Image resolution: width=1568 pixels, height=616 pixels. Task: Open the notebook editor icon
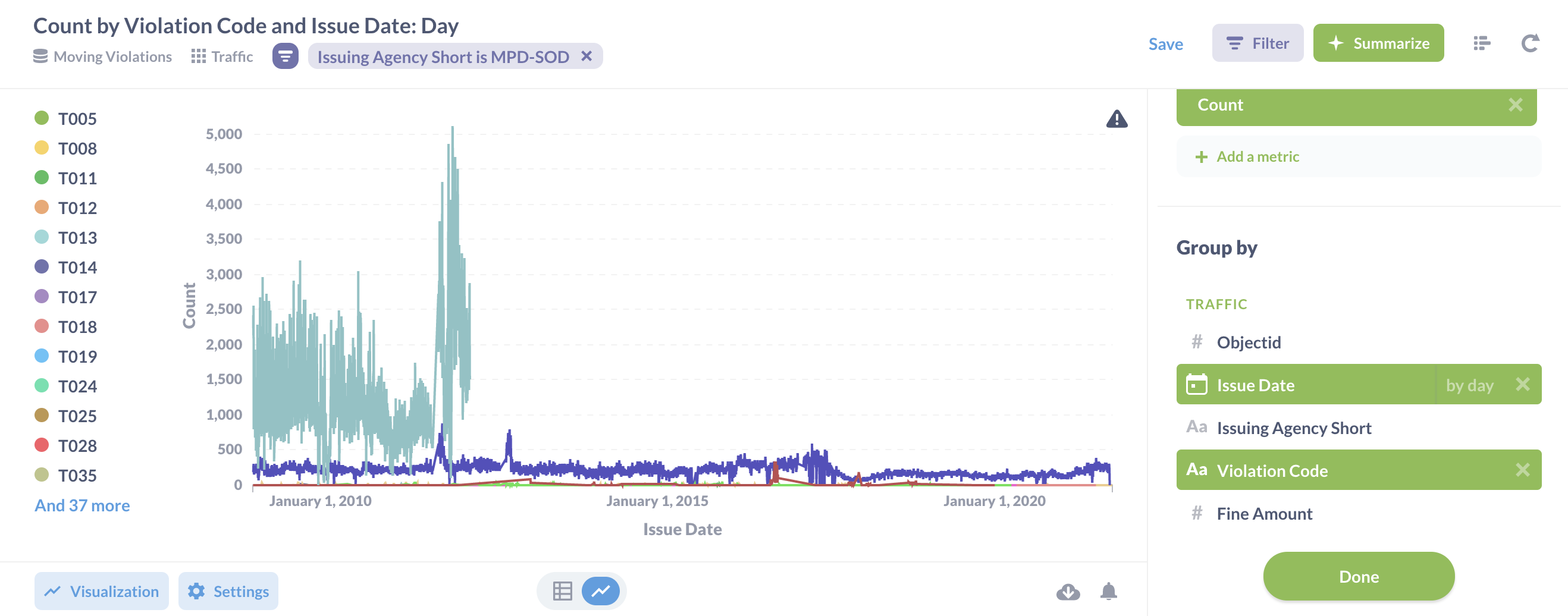[x=1482, y=43]
